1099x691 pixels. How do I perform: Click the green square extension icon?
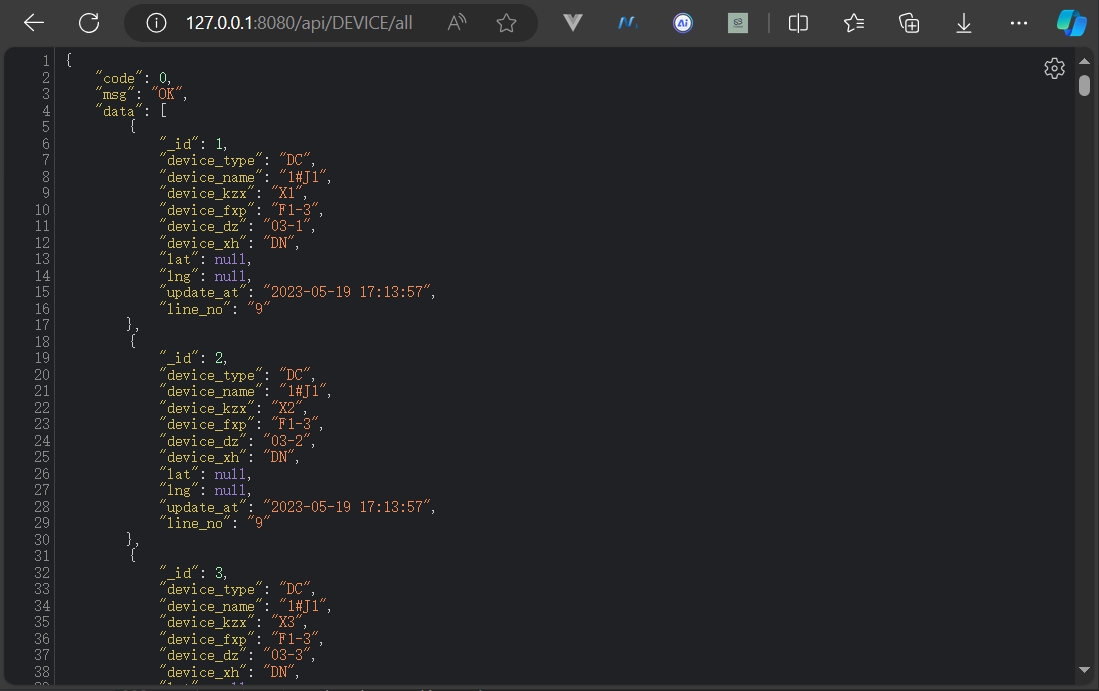point(738,23)
